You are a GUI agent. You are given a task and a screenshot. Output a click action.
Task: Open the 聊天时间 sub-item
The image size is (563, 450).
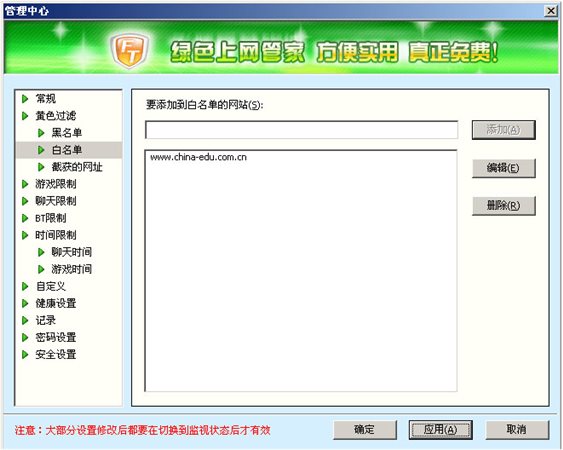point(71,252)
